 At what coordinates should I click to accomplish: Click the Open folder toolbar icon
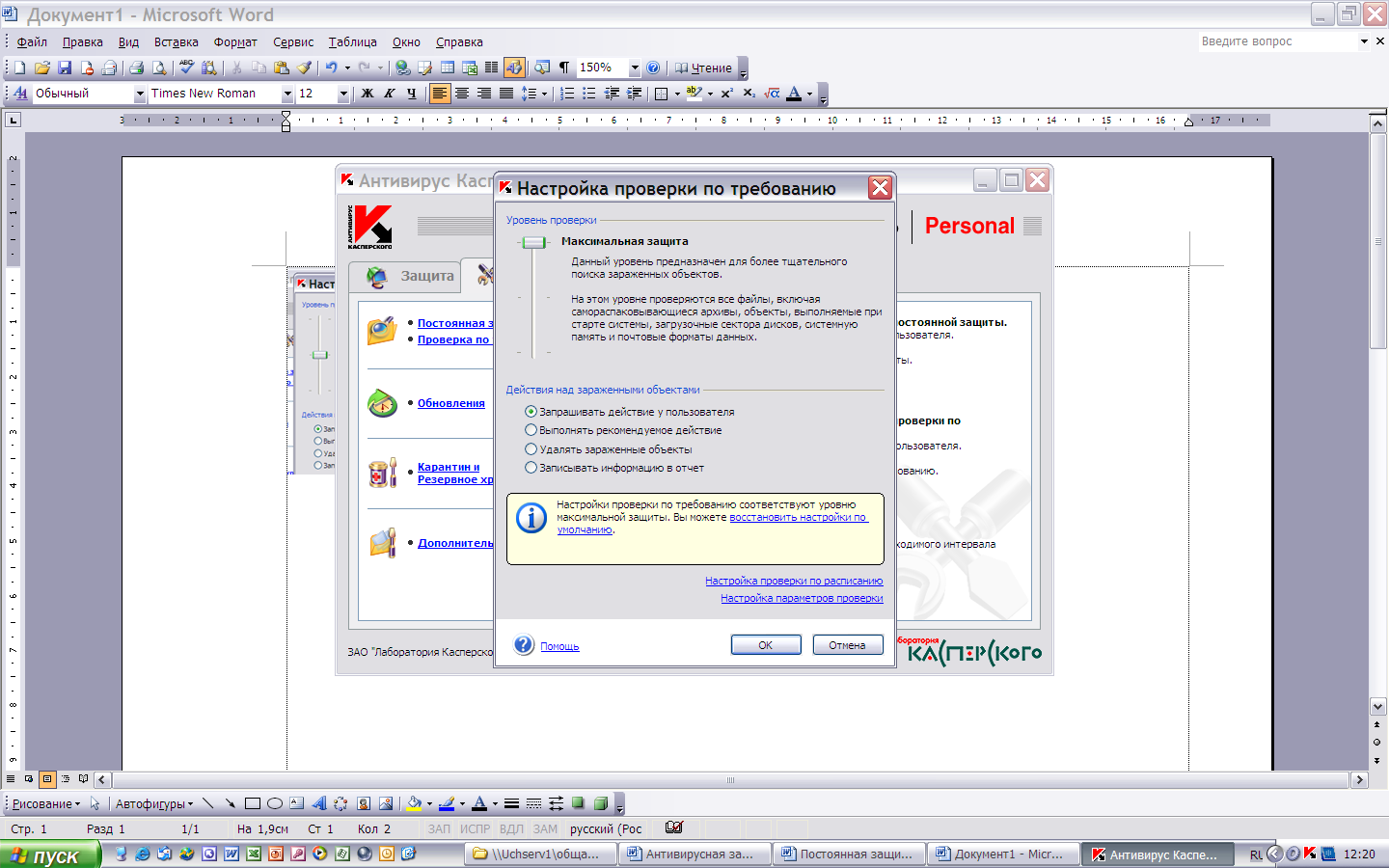[x=41, y=68]
